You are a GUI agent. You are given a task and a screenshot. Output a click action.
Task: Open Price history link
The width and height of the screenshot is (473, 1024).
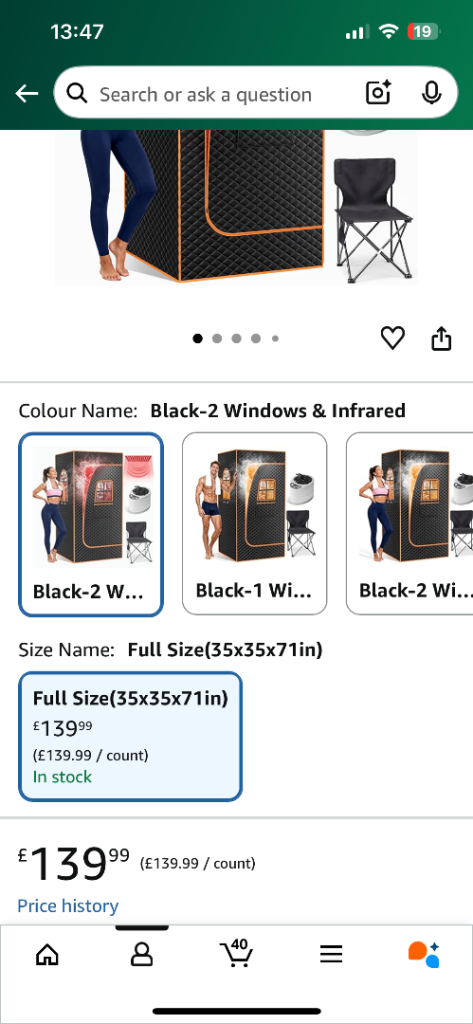coord(68,906)
